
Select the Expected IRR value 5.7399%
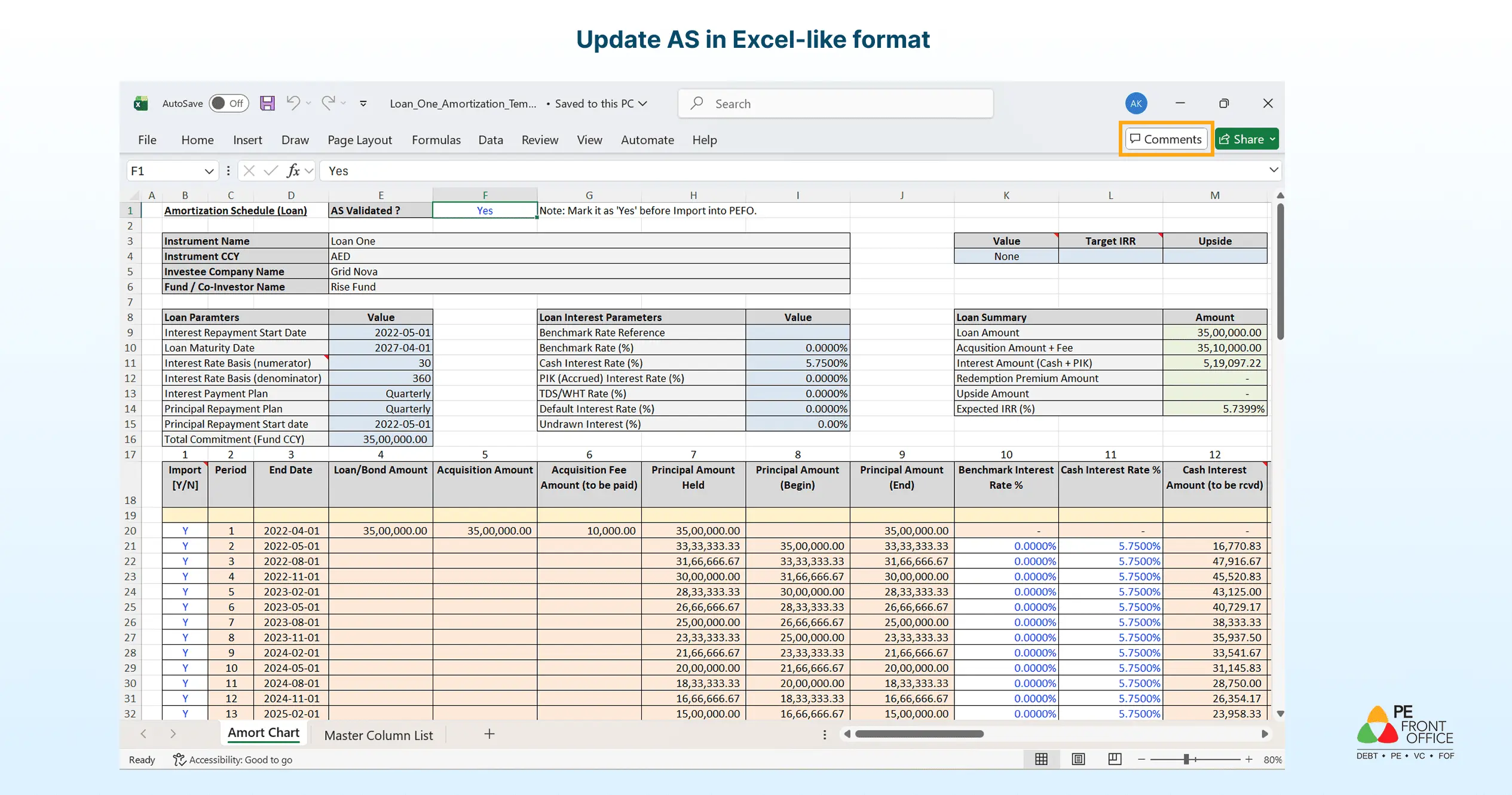pos(1214,409)
